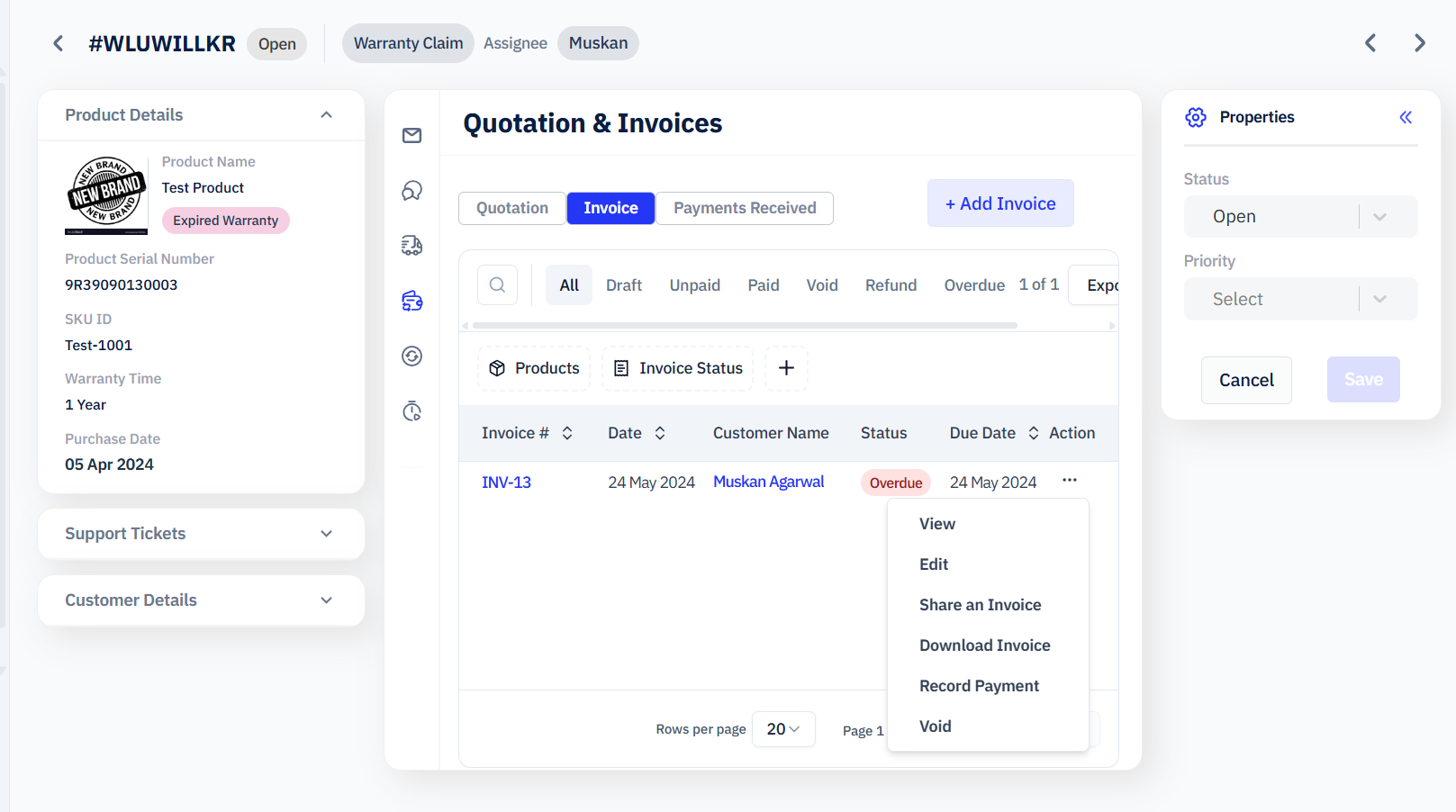Switch to the Payments Received tab
1456x812 pixels.
tap(744, 208)
